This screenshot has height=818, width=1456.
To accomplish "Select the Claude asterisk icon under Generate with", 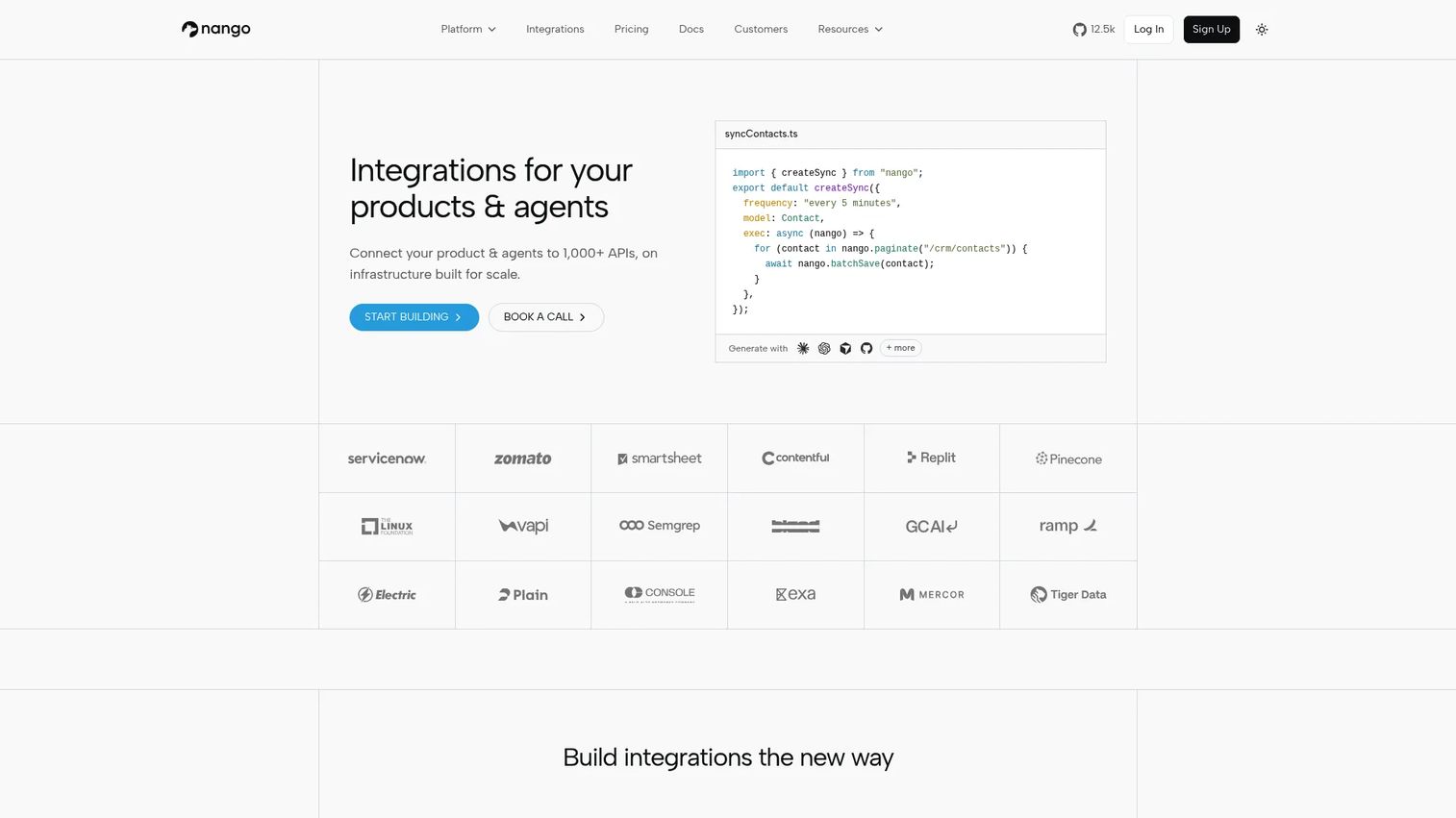I will (803, 348).
